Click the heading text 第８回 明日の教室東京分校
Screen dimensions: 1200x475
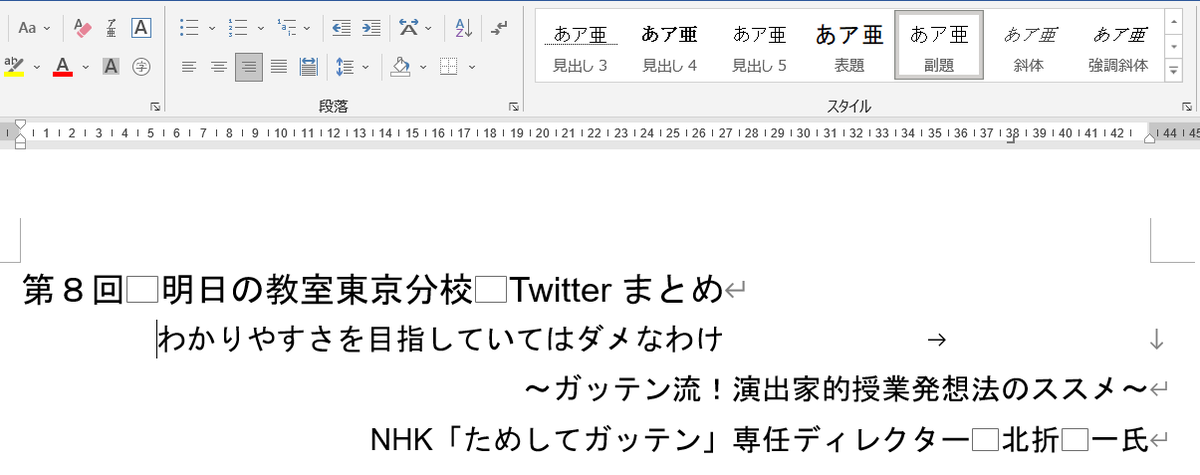click(246, 292)
